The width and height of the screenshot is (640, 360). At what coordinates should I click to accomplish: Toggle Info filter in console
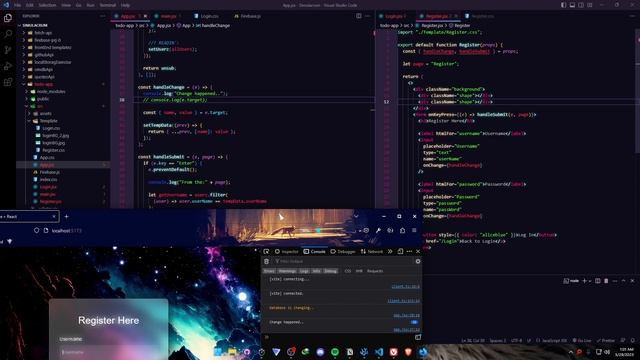click(317, 271)
